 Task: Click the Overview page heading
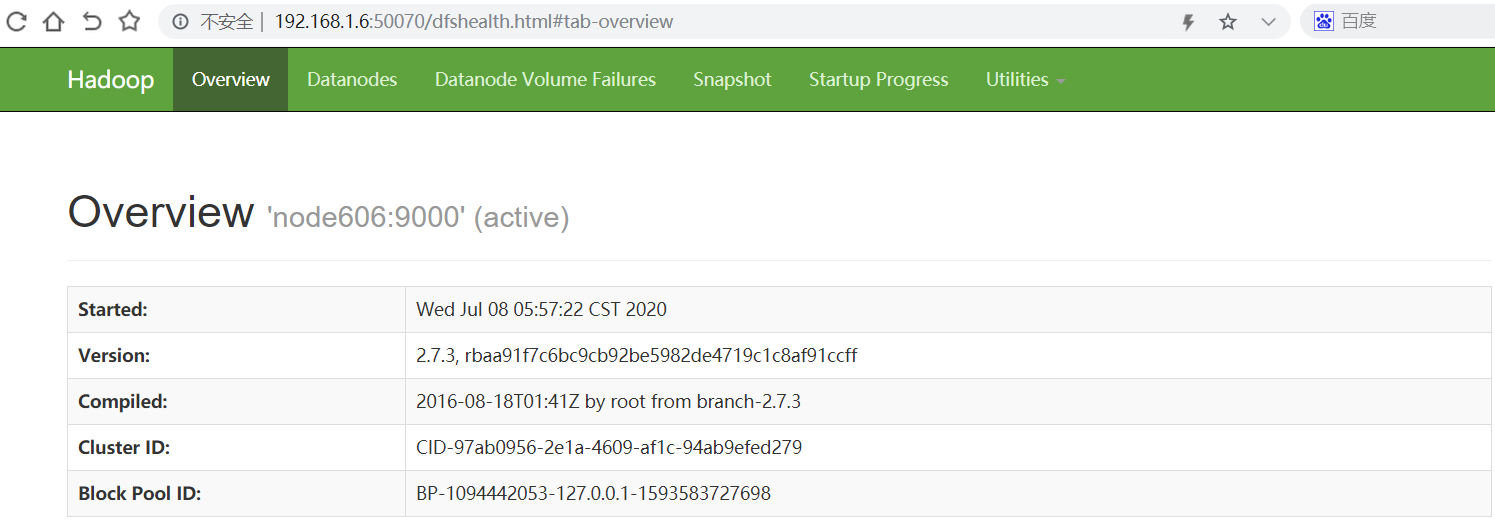[161, 212]
